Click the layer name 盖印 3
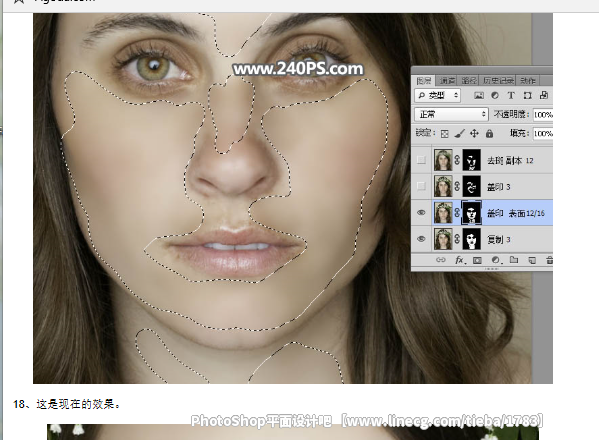Screen dimensions: 599x440 (x=499, y=187)
